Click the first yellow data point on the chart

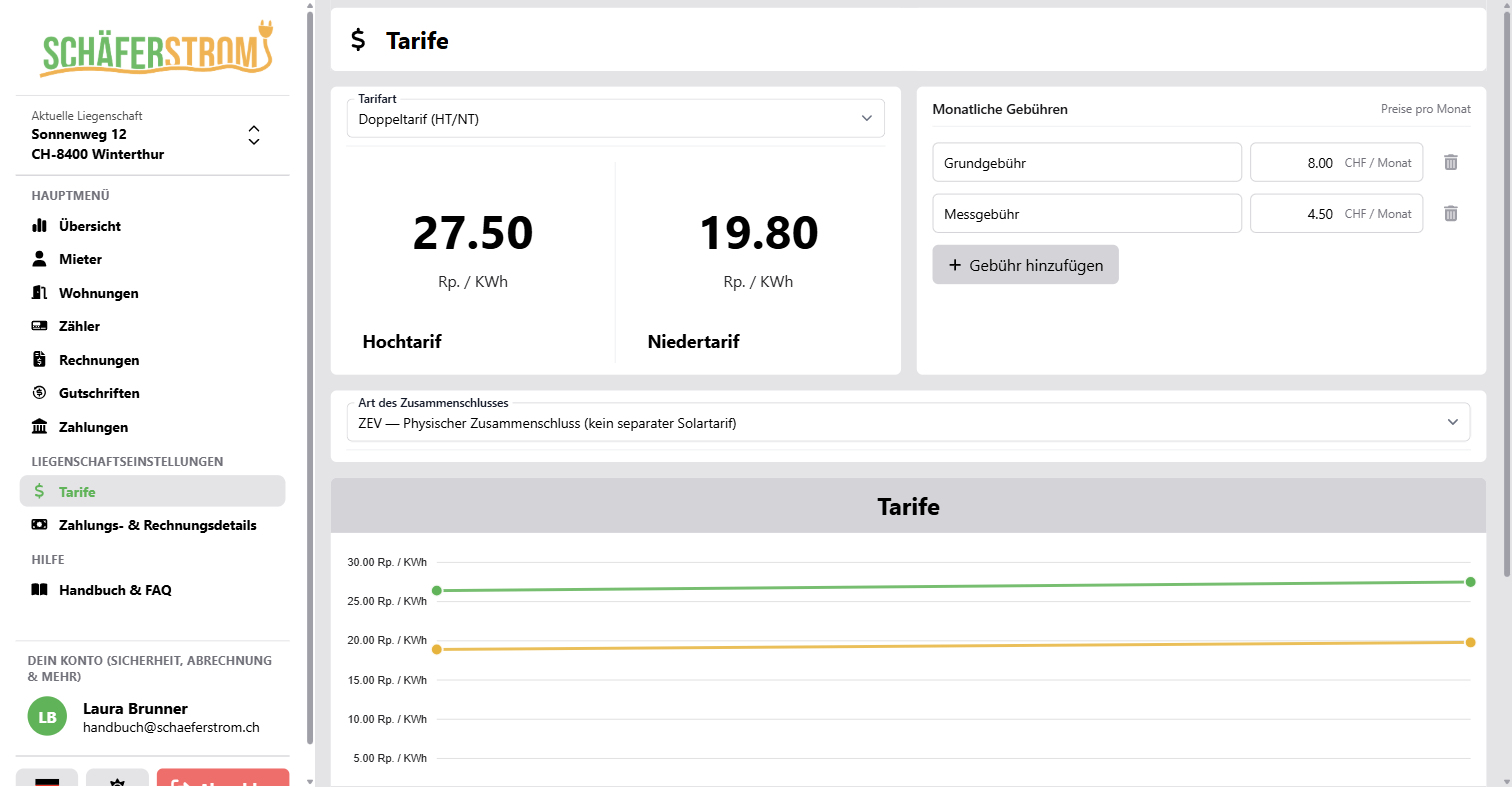[x=437, y=650]
